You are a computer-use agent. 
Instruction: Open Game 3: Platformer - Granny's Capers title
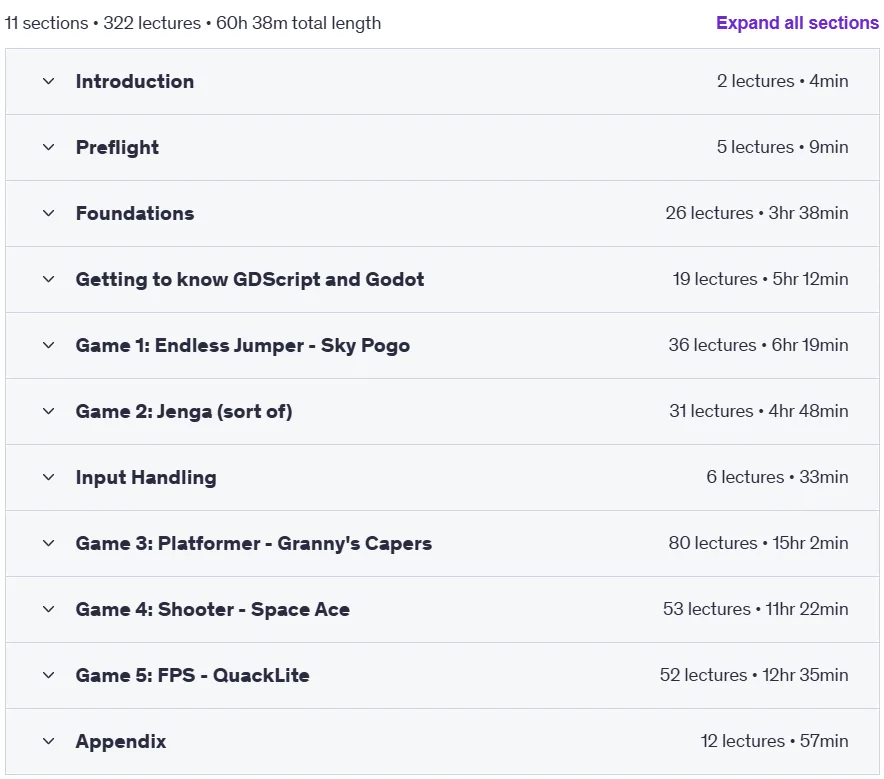(254, 543)
